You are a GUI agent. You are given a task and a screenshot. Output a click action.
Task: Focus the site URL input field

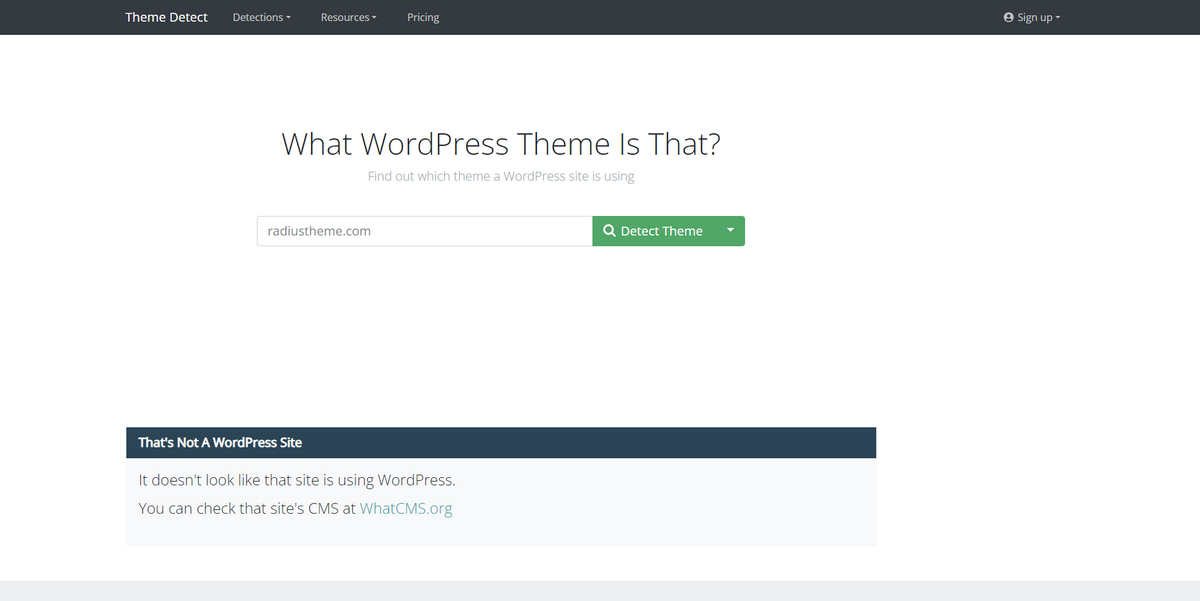[424, 231]
